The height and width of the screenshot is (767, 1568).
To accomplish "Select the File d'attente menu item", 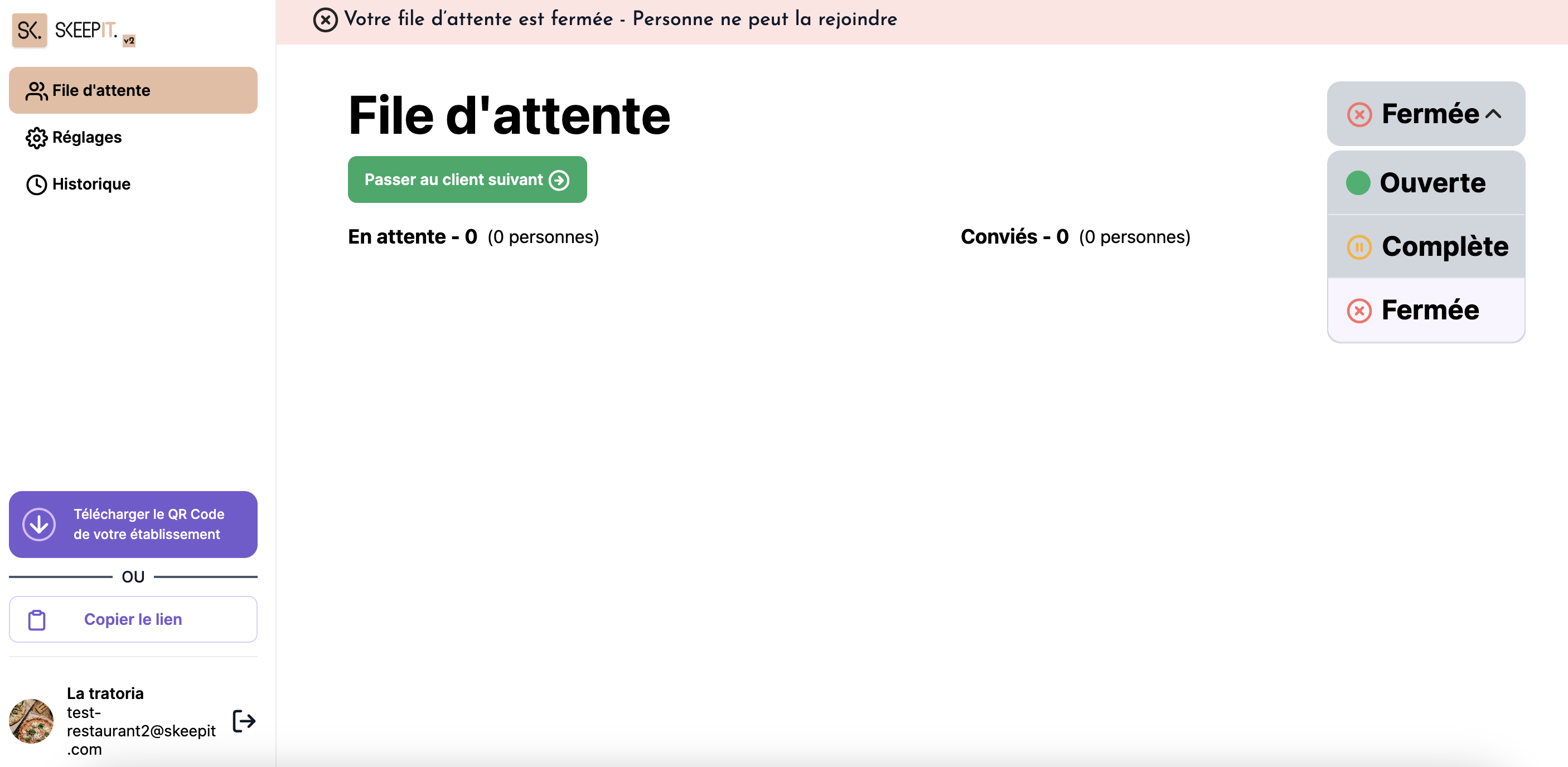I will pyautogui.click(x=133, y=90).
